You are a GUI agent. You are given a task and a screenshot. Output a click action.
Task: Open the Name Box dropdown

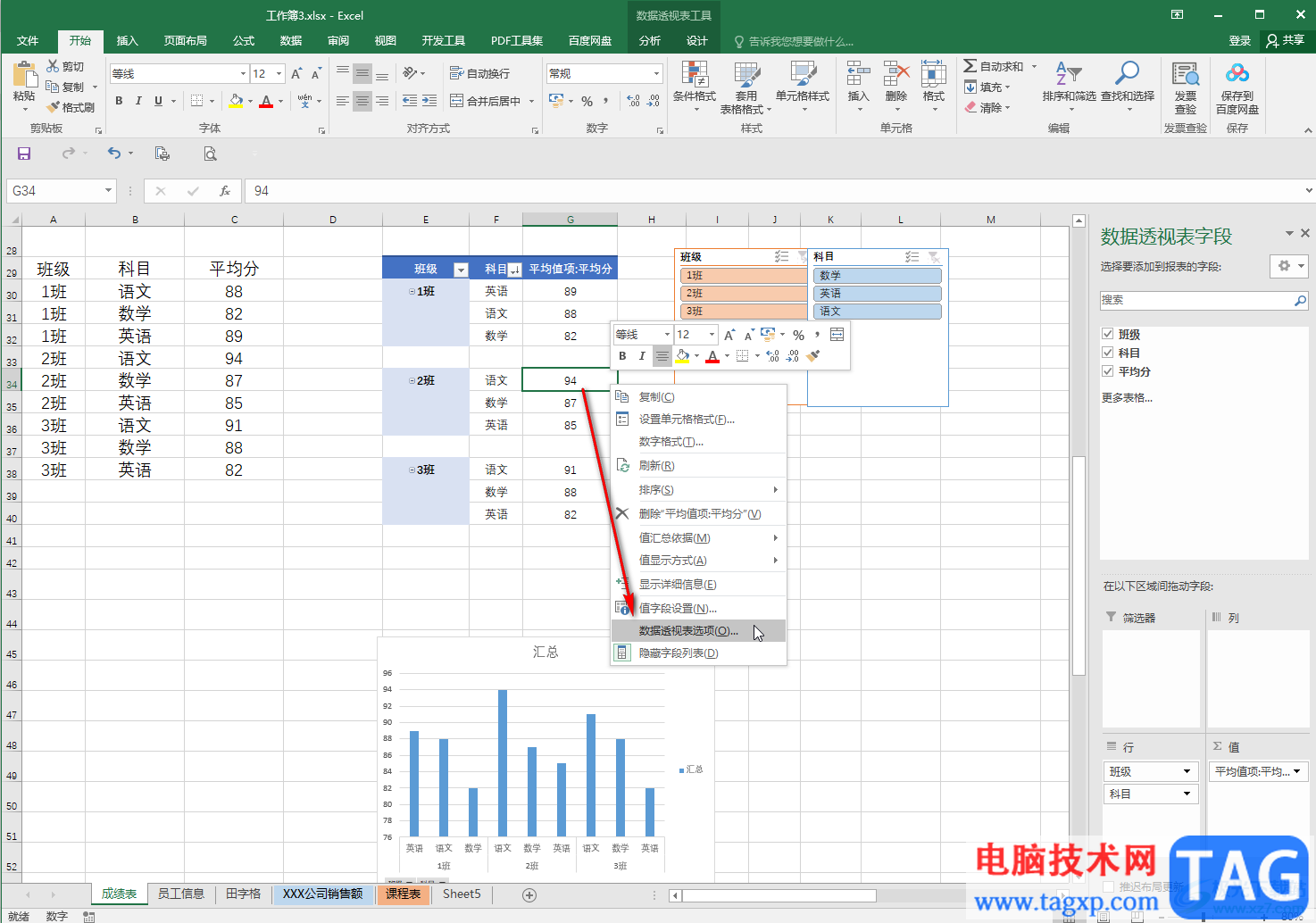pos(108,191)
